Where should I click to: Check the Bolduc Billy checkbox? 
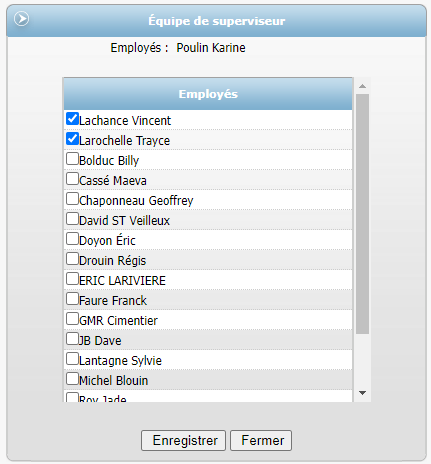coord(72,159)
